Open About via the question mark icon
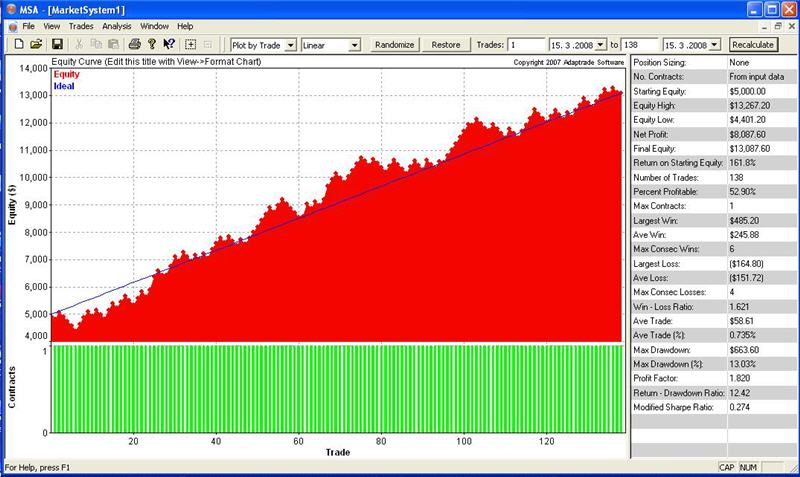This screenshot has width=800, height=477. click(152, 44)
